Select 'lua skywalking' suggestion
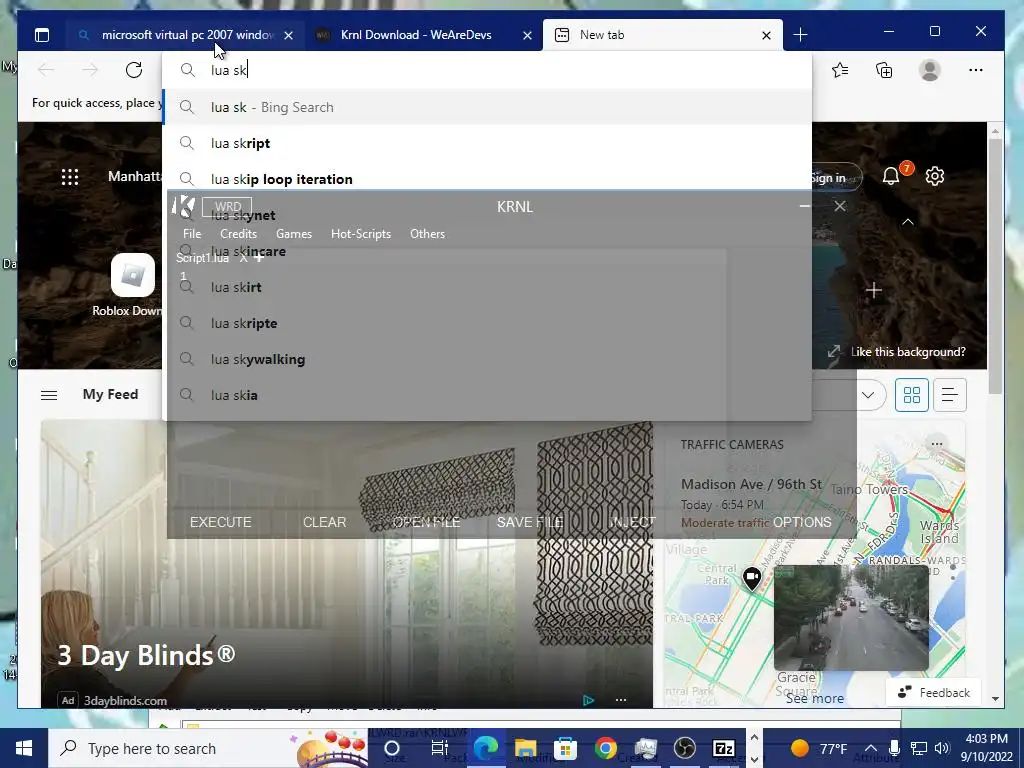Viewport: 1024px width, 768px height. click(487, 359)
